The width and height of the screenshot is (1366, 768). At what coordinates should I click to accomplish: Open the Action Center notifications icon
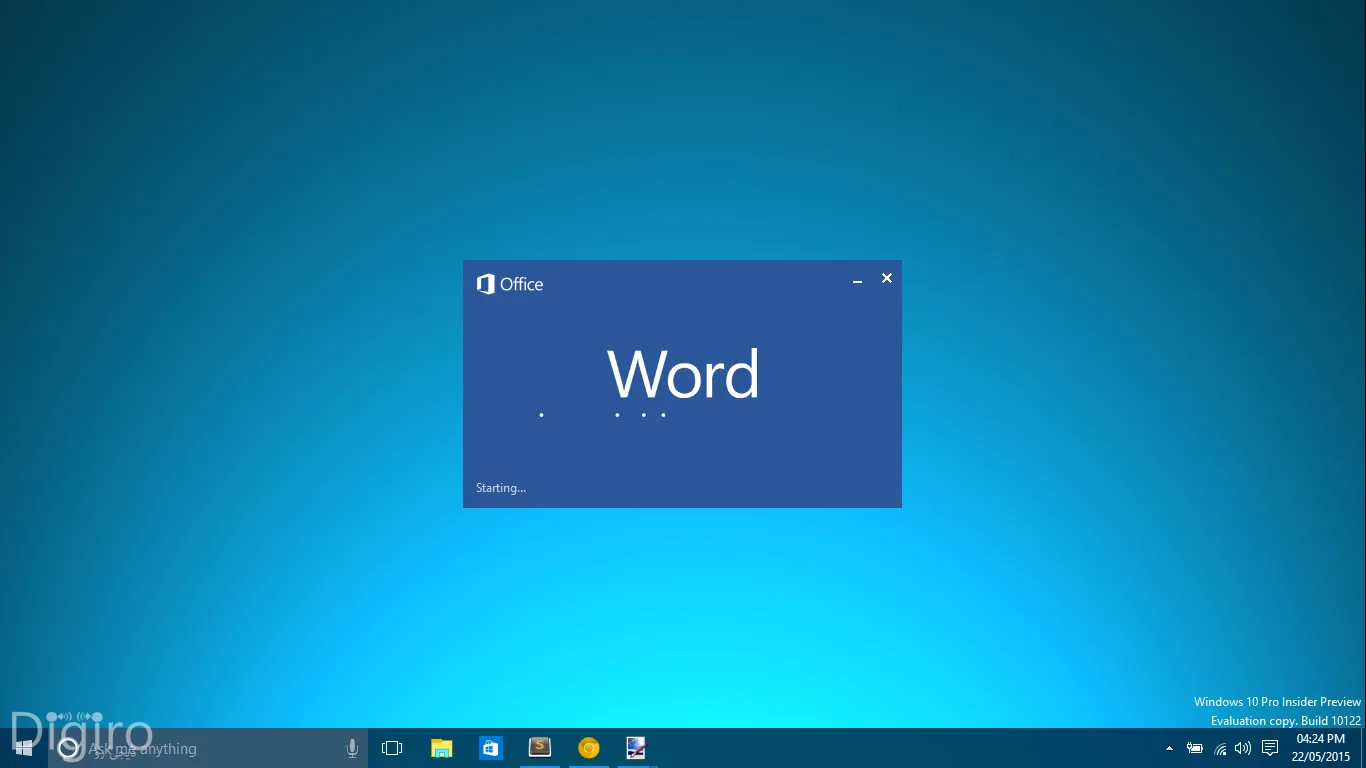pyautogui.click(x=1270, y=748)
